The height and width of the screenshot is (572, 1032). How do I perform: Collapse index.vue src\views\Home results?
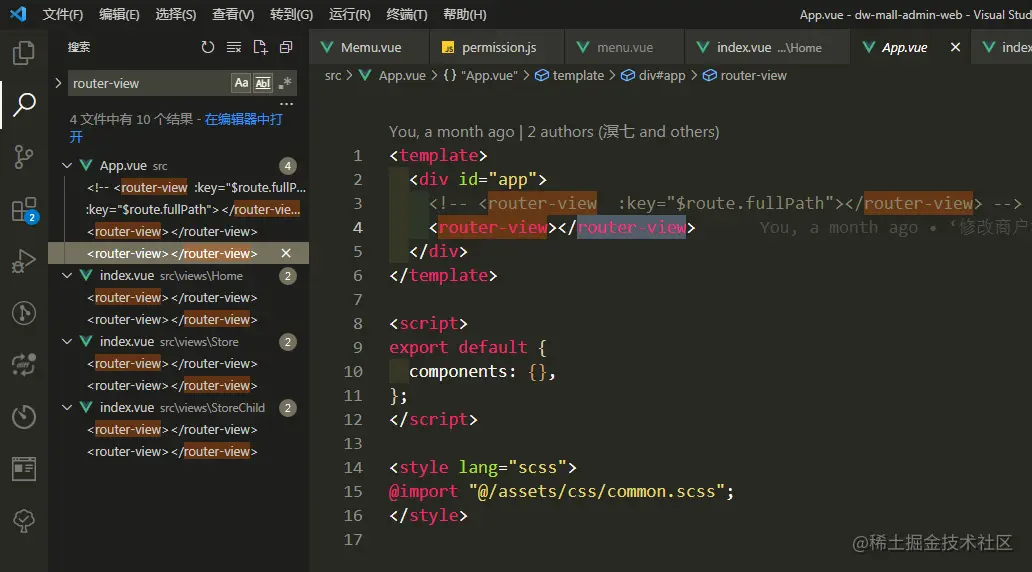(67, 276)
